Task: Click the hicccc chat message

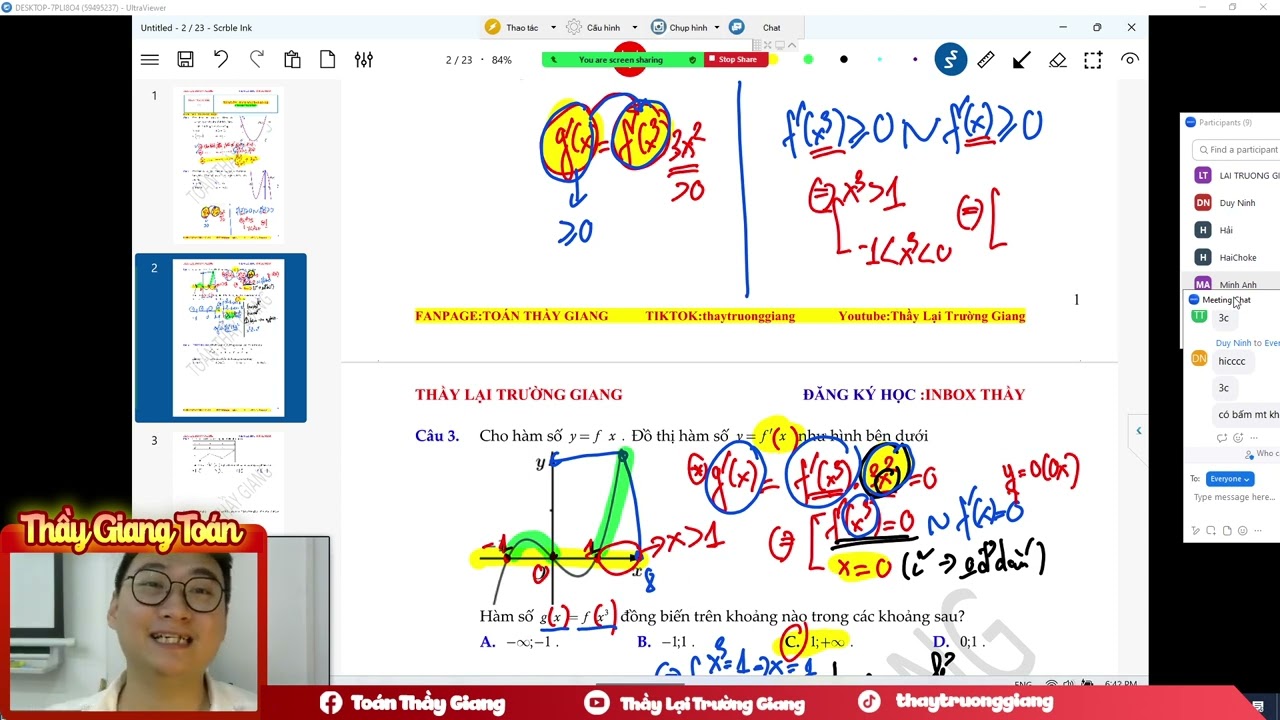Action: [1232, 361]
